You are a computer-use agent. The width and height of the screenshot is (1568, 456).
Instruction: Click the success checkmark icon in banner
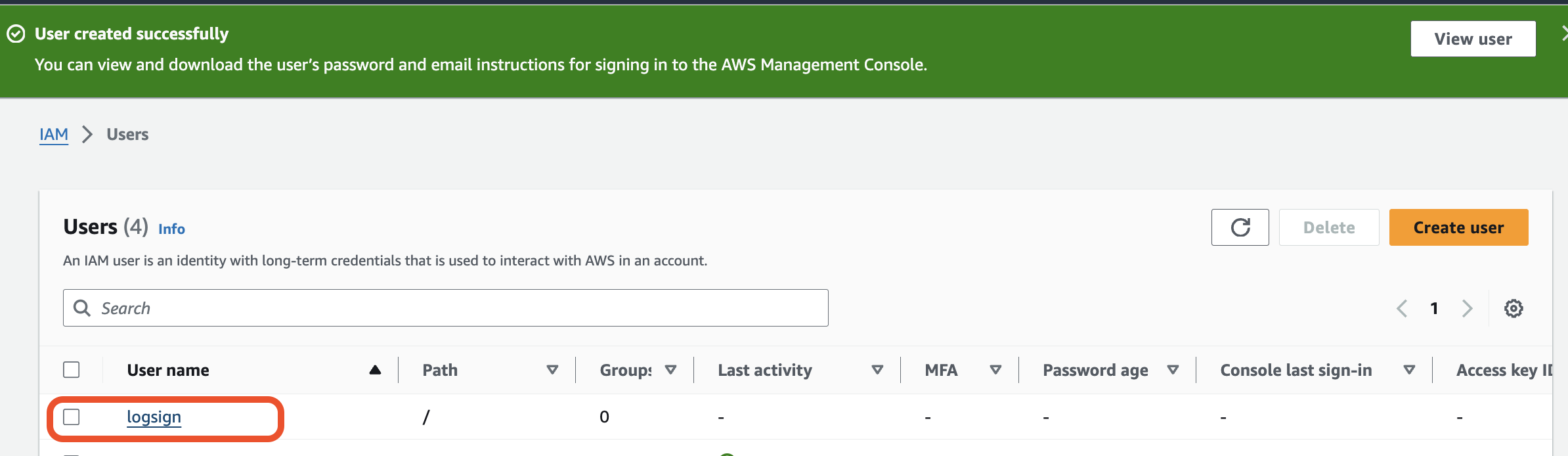(16, 34)
